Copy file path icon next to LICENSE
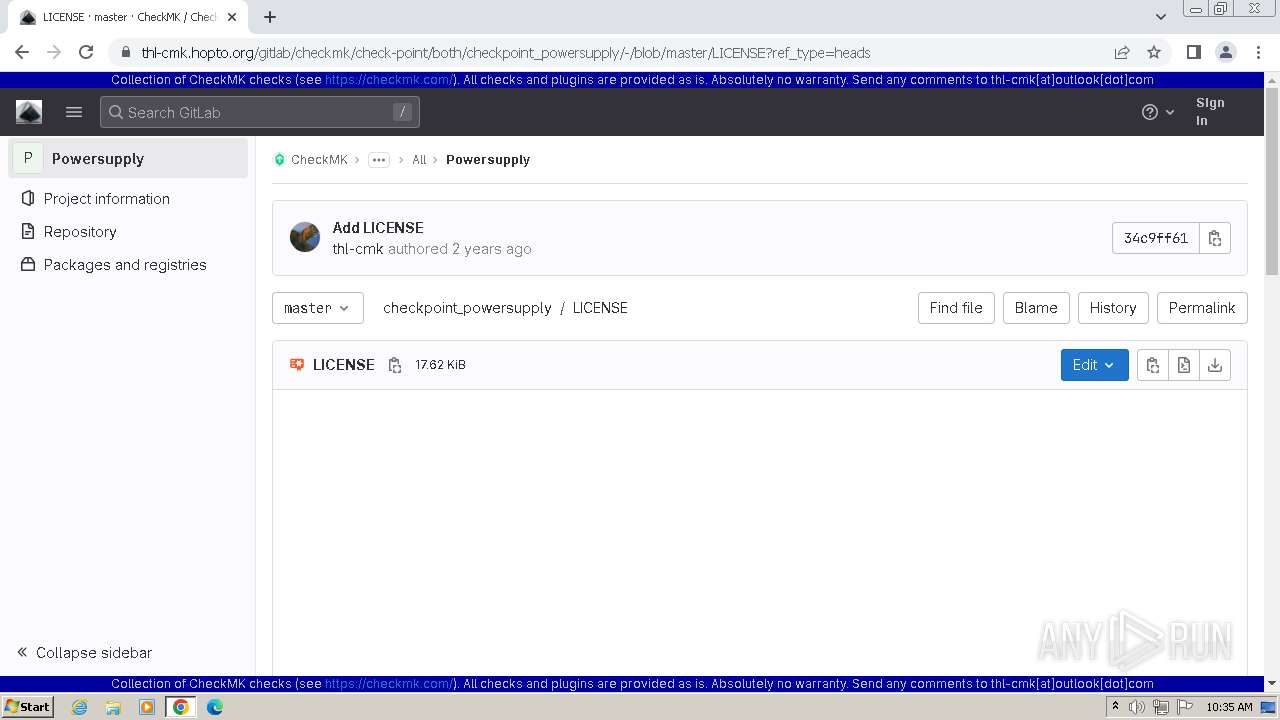This screenshot has height=720, width=1280. tap(395, 365)
